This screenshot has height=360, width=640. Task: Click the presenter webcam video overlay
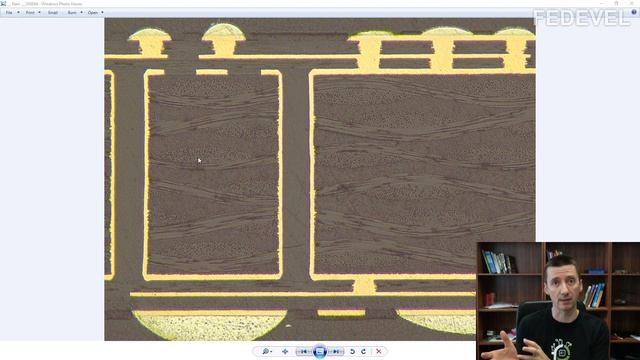[558, 301]
